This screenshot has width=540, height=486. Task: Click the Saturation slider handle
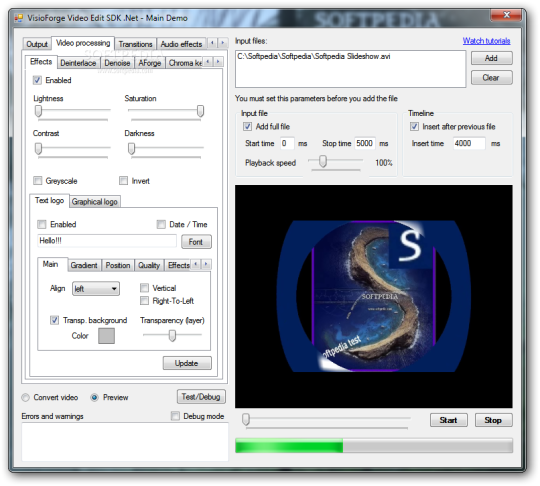click(200, 111)
